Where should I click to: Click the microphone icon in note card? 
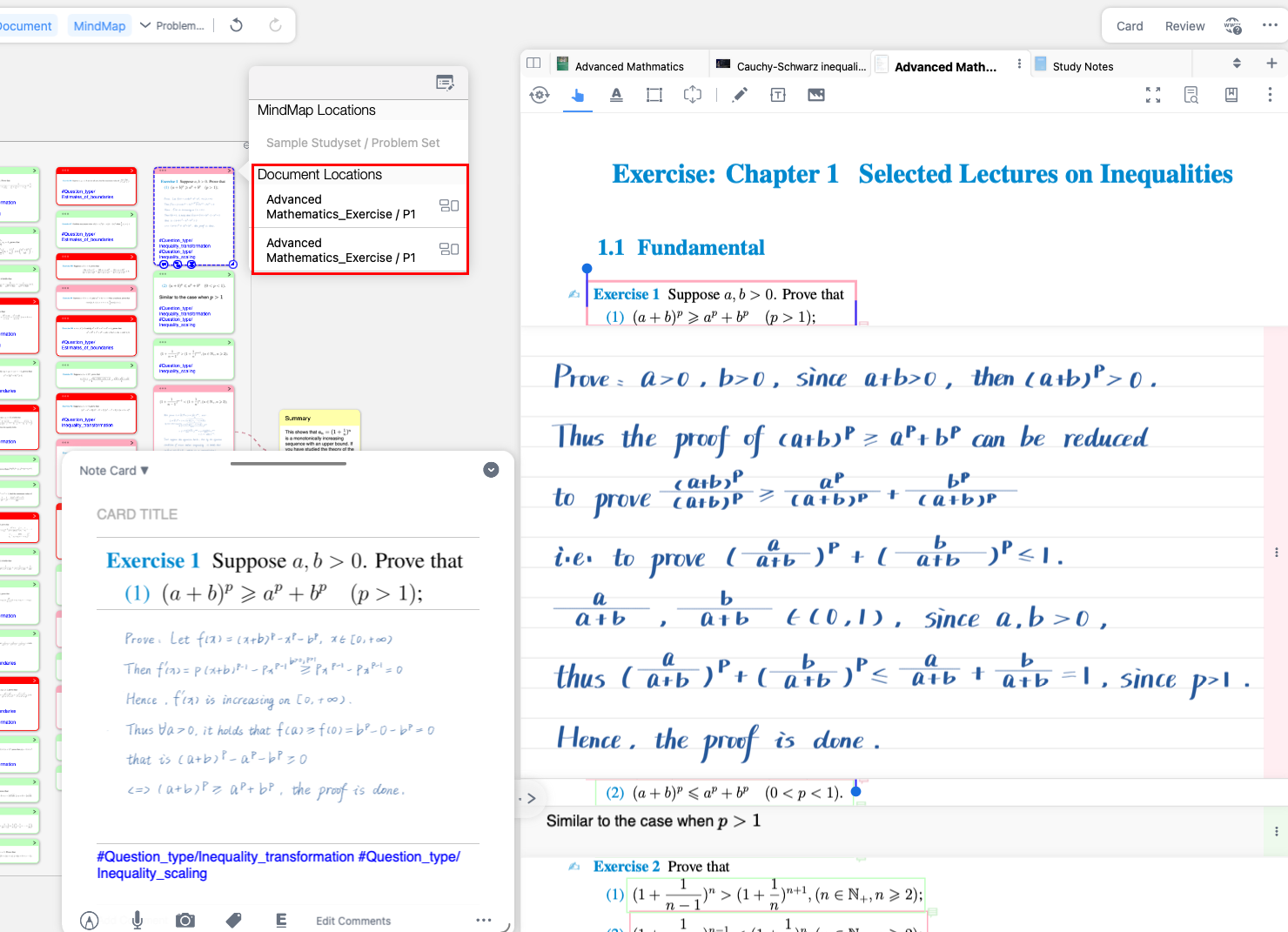[x=138, y=920]
